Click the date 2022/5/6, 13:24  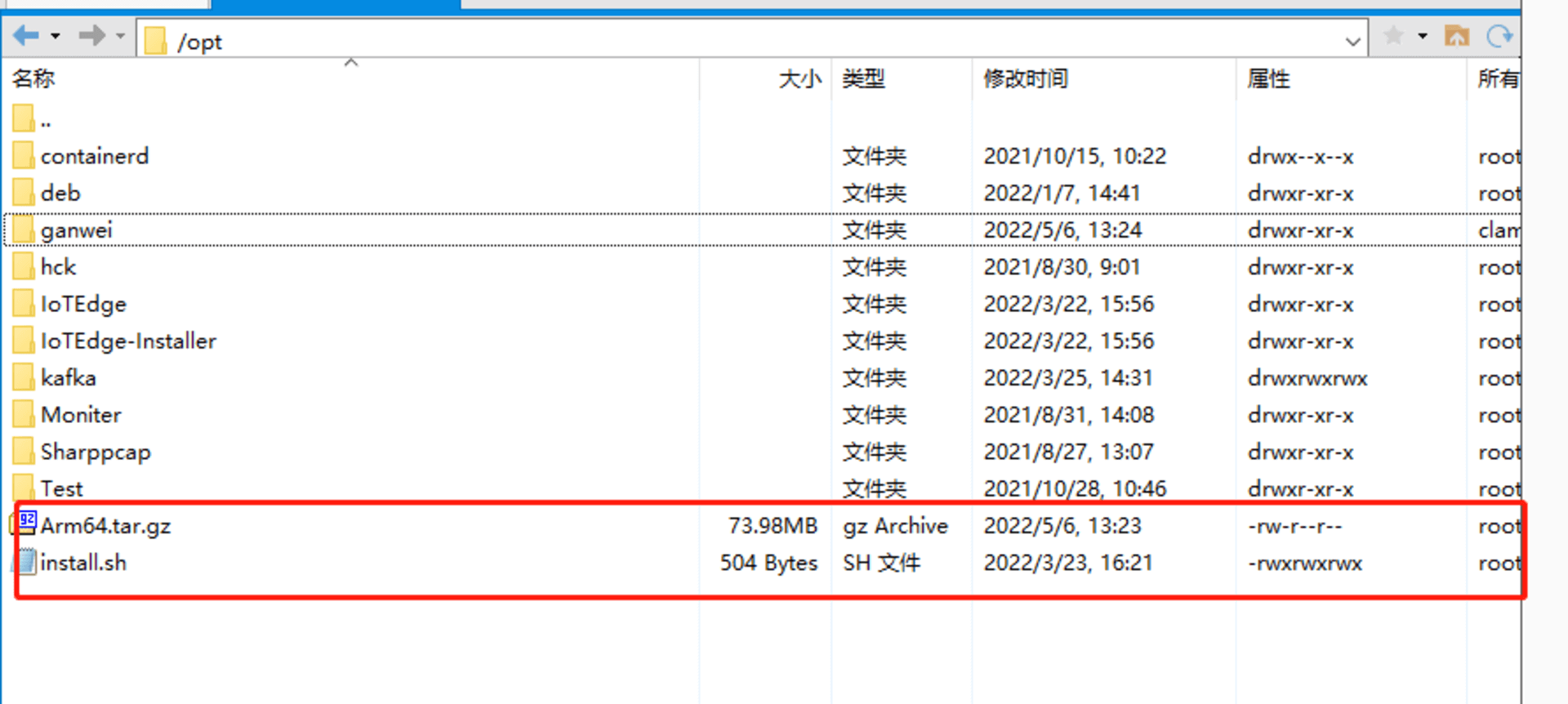point(1062,230)
